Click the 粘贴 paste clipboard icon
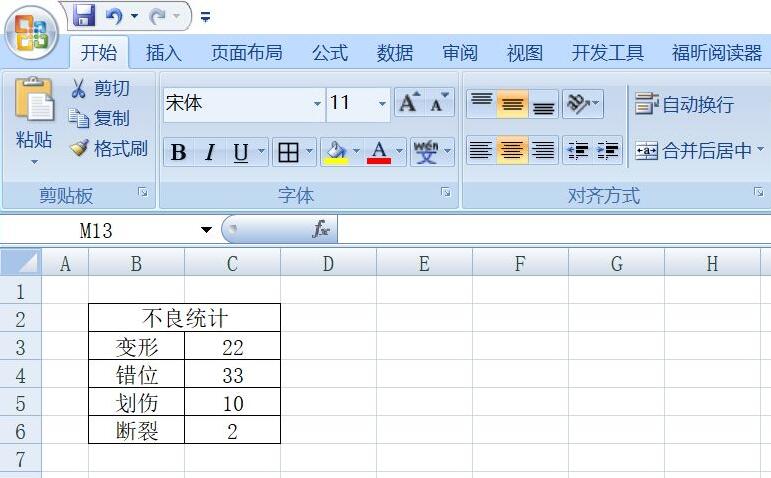Image resolution: width=771 pixels, height=478 pixels. tap(34, 100)
